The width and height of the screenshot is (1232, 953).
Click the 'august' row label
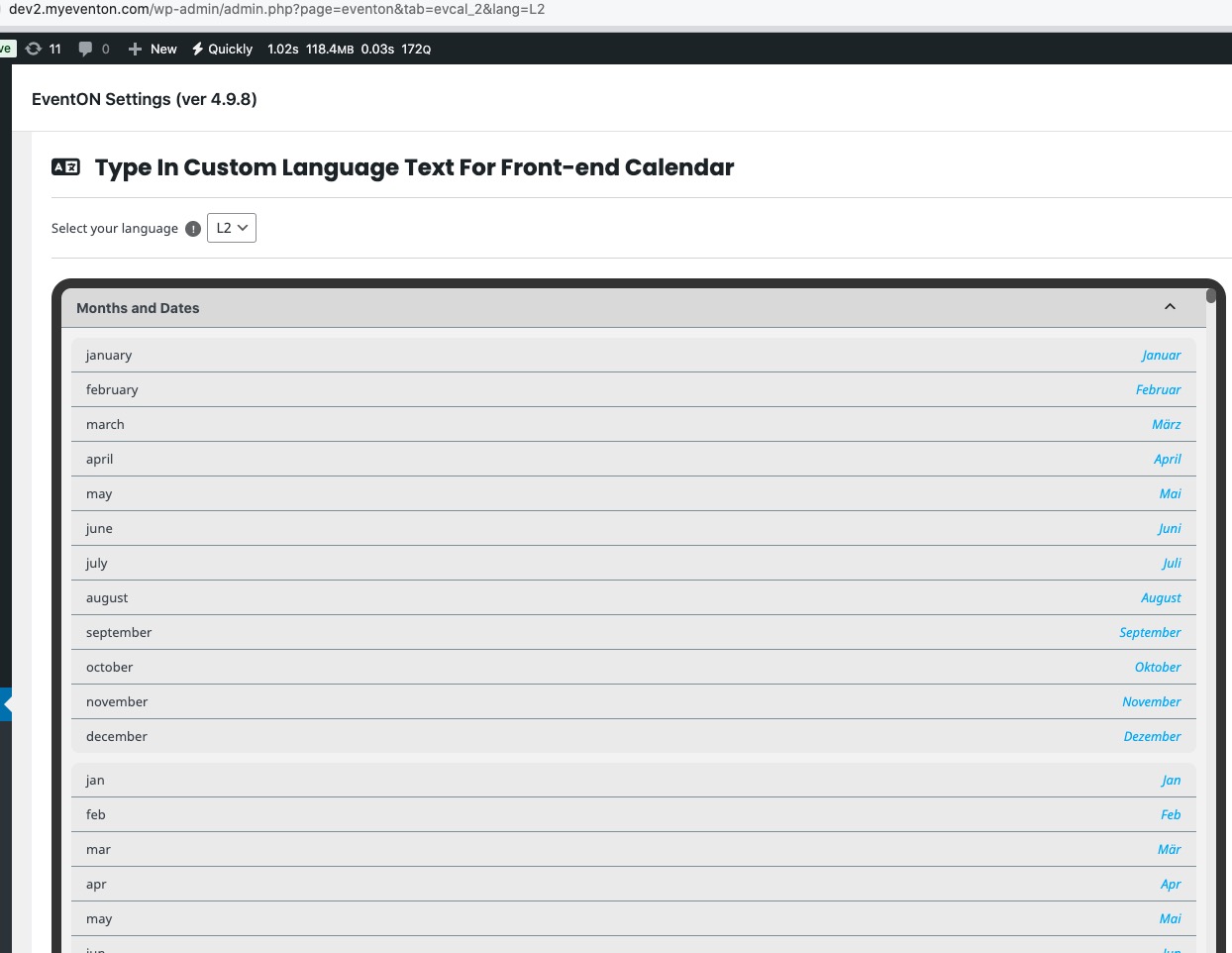tap(107, 597)
